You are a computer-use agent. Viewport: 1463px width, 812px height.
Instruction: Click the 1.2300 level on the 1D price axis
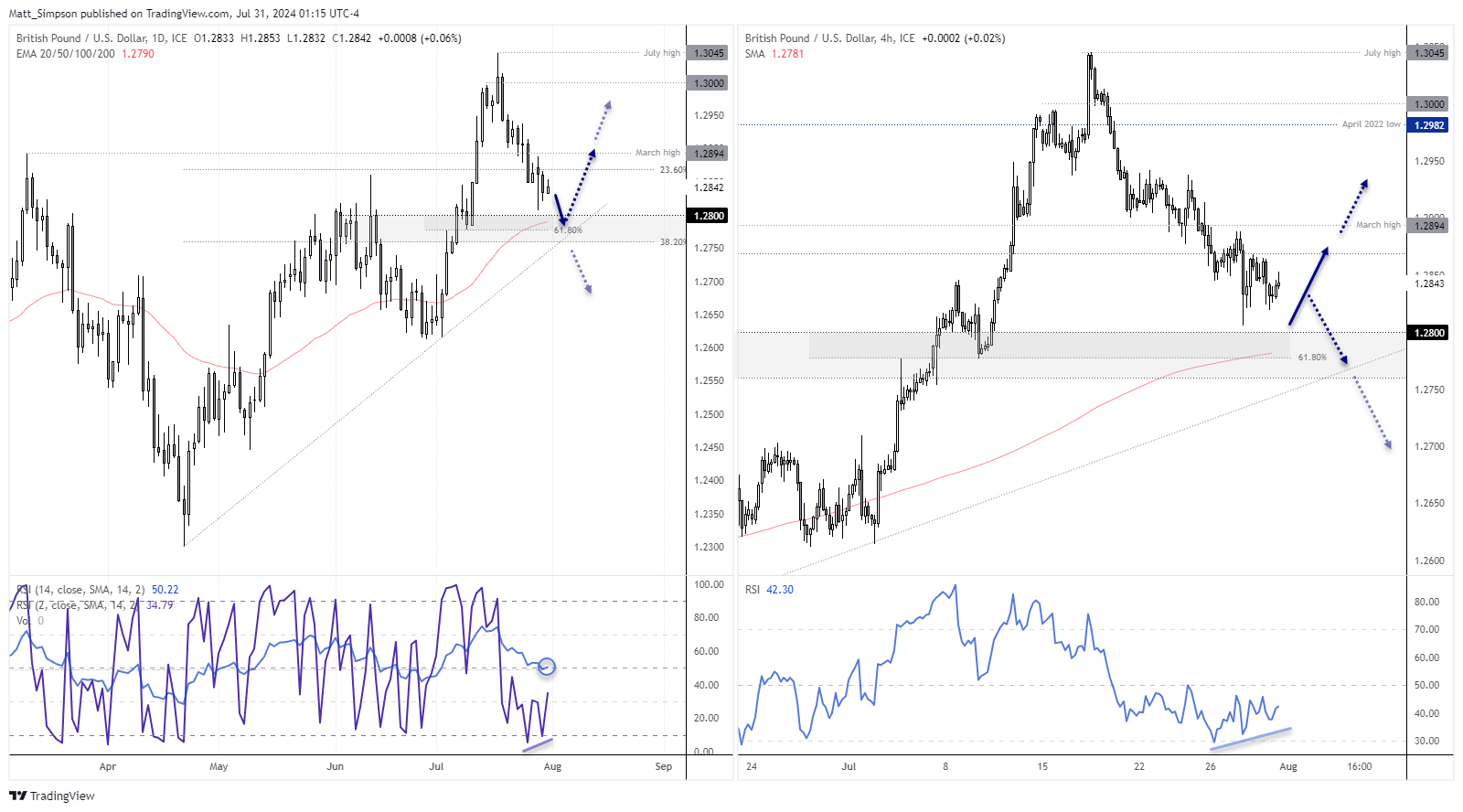point(709,547)
